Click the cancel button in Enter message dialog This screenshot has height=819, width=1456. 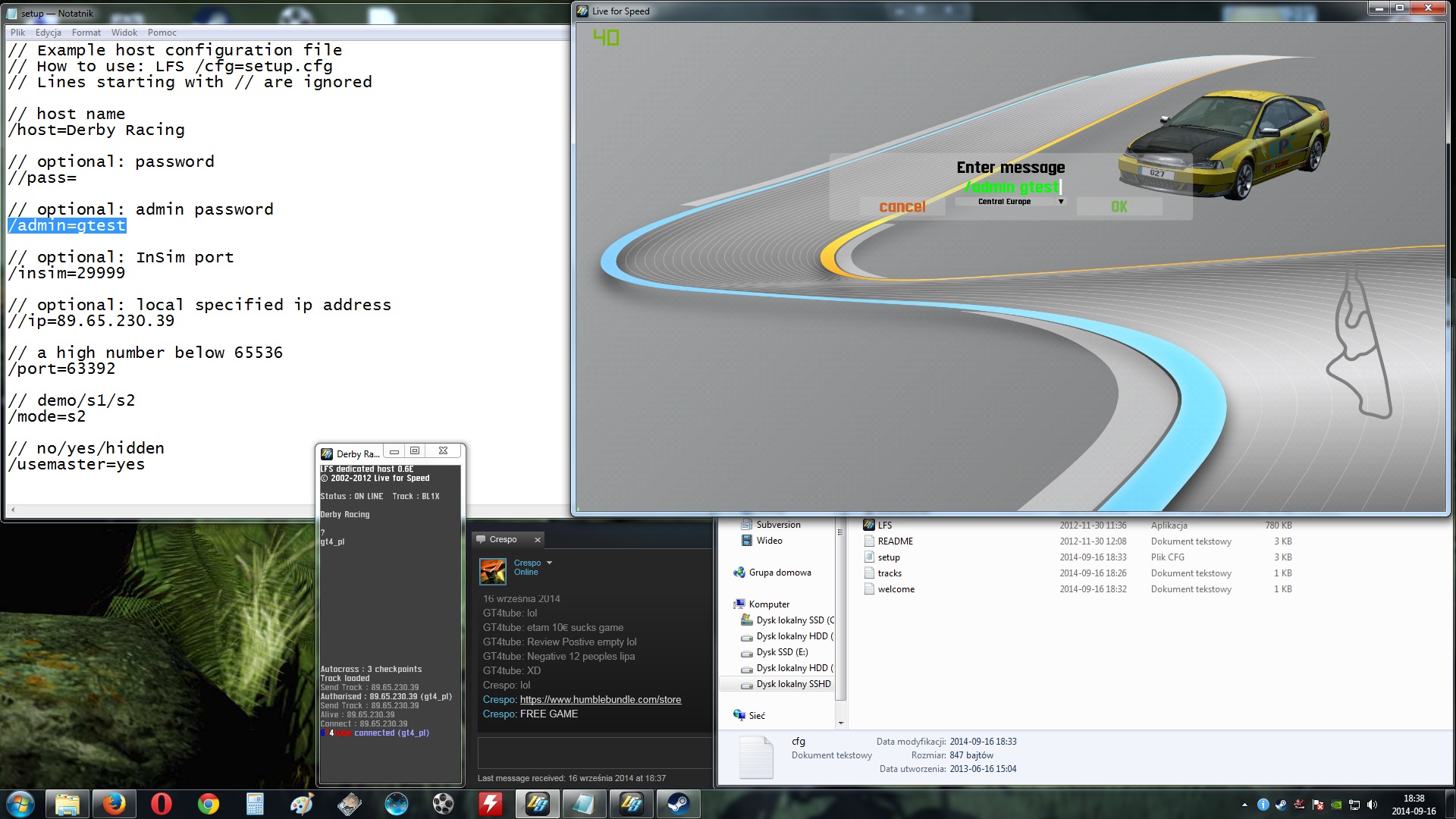coord(902,207)
